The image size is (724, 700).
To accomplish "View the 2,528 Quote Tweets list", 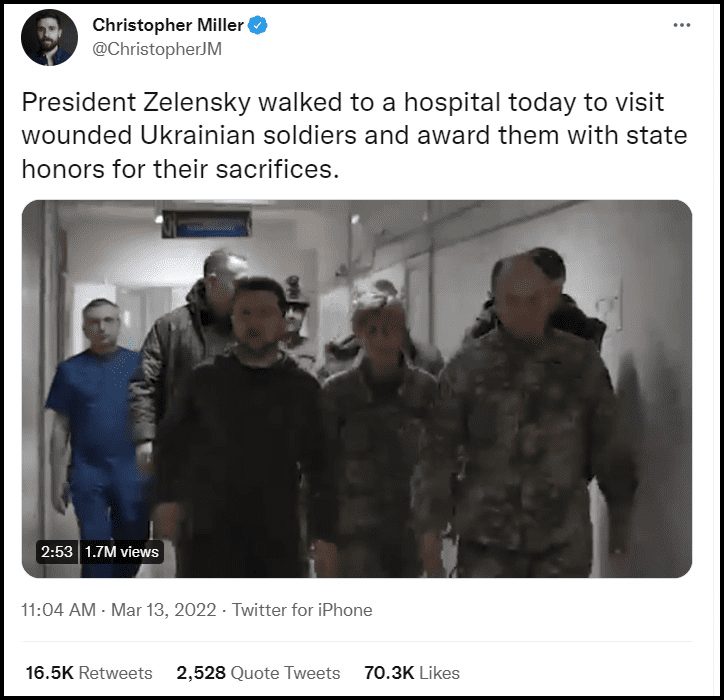I will click(x=258, y=673).
